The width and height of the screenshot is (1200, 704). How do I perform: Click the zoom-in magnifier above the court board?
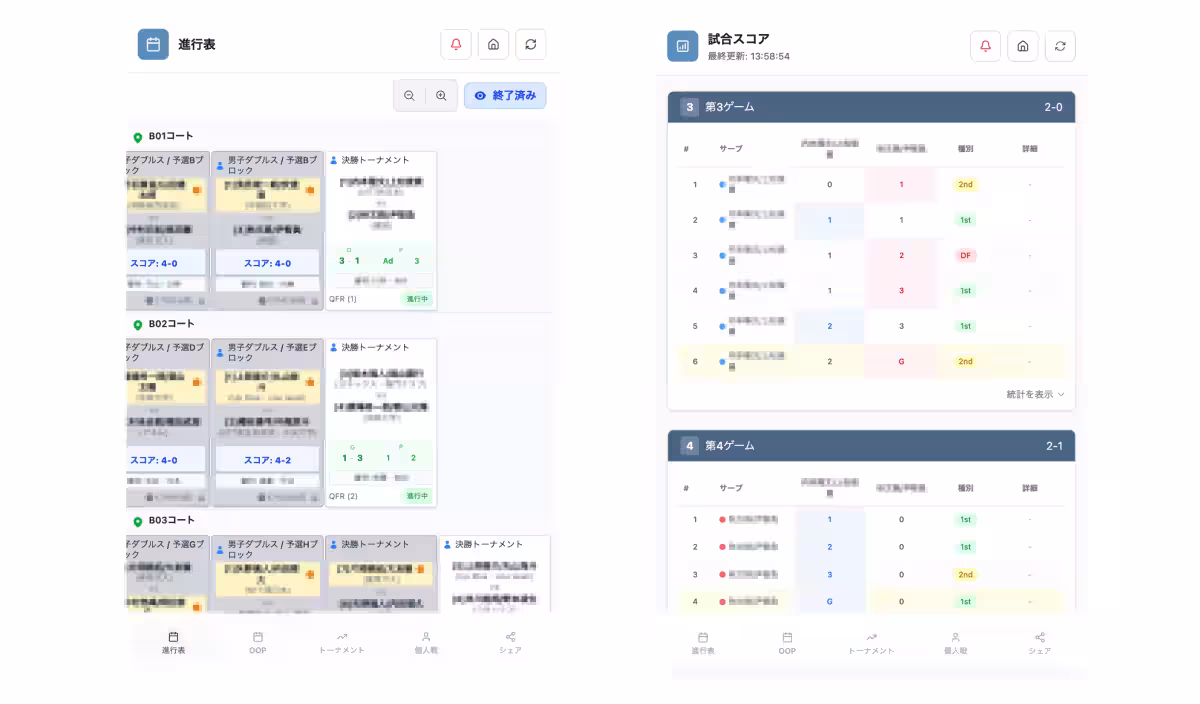(x=441, y=95)
